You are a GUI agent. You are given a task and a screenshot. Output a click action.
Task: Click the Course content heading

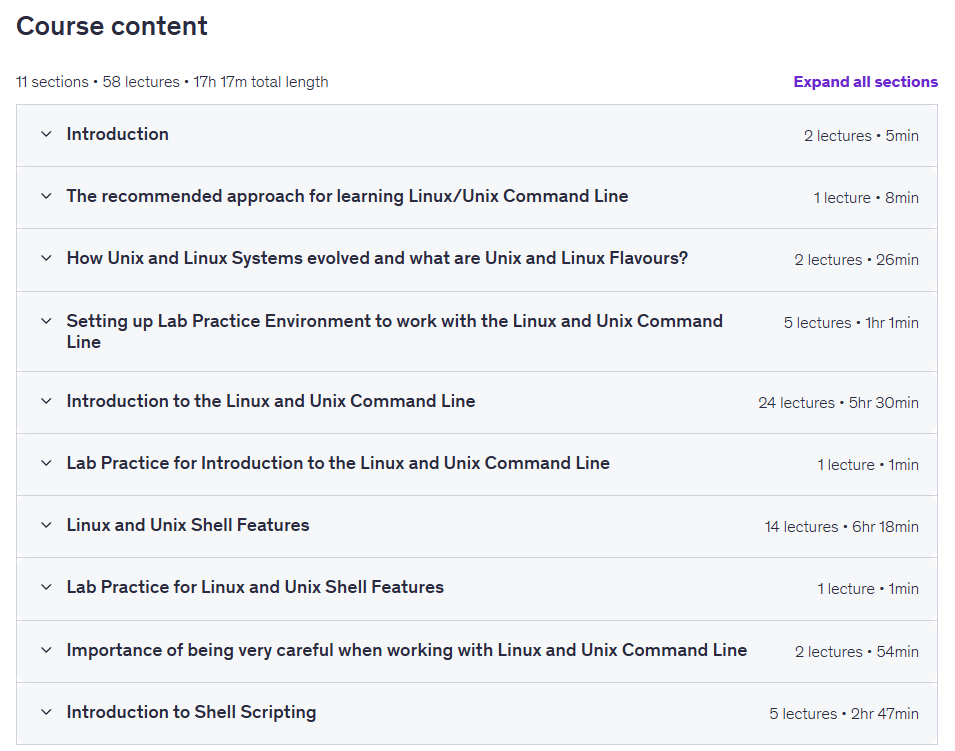click(x=112, y=26)
